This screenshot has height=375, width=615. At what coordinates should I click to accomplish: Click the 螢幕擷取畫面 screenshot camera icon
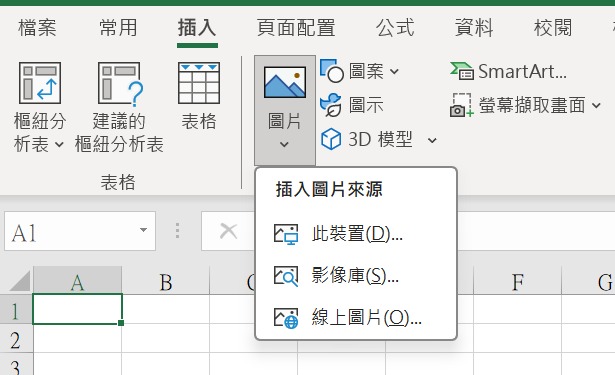point(462,105)
